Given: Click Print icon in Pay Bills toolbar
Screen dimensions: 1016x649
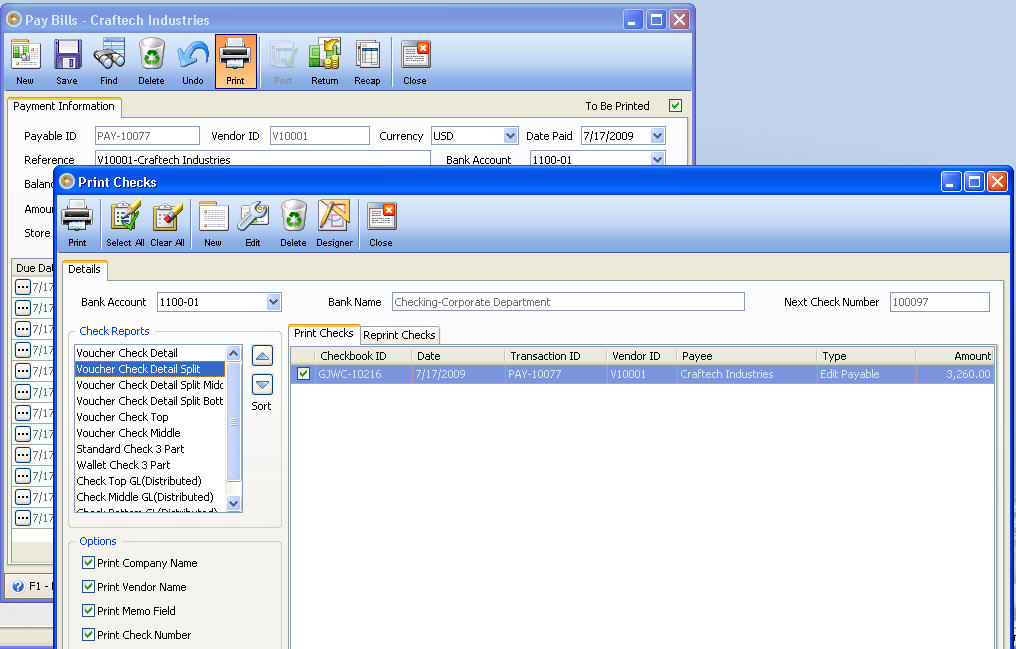Looking at the screenshot, I should click(235, 62).
